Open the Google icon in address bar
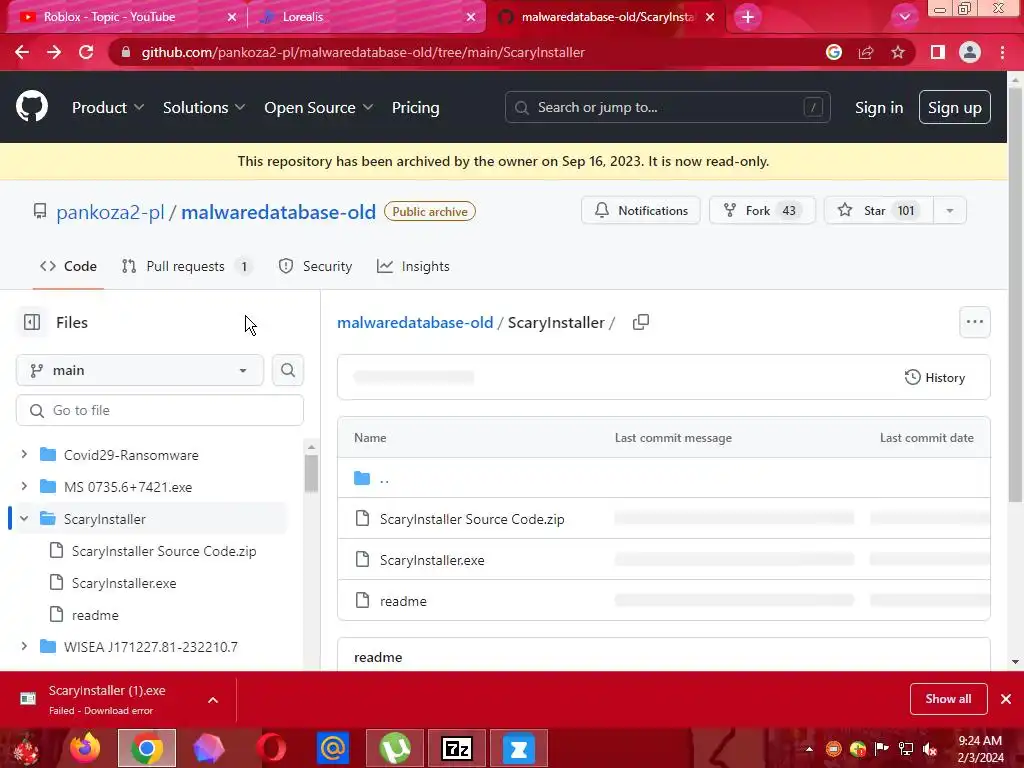The width and height of the screenshot is (1024, 768). click(x=834, y=52)
